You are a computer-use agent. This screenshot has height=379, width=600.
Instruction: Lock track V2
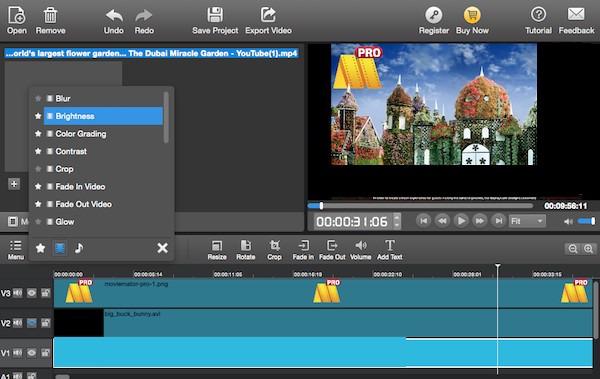click(46, 323)
